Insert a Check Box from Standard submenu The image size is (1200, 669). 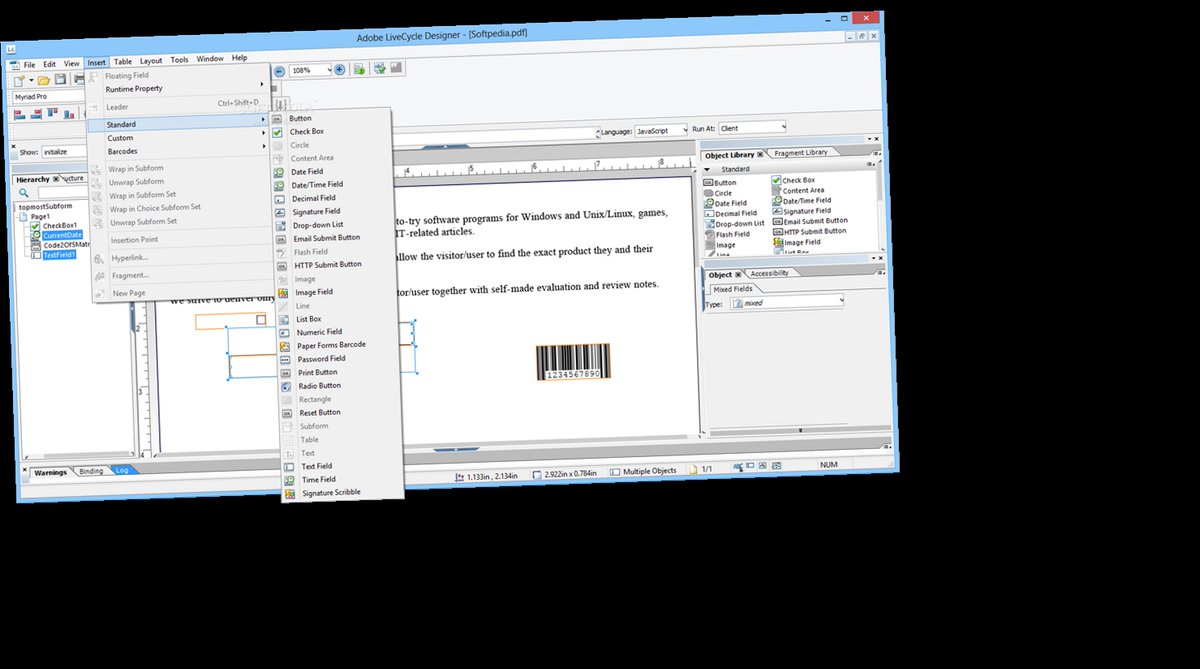point(306,132)
